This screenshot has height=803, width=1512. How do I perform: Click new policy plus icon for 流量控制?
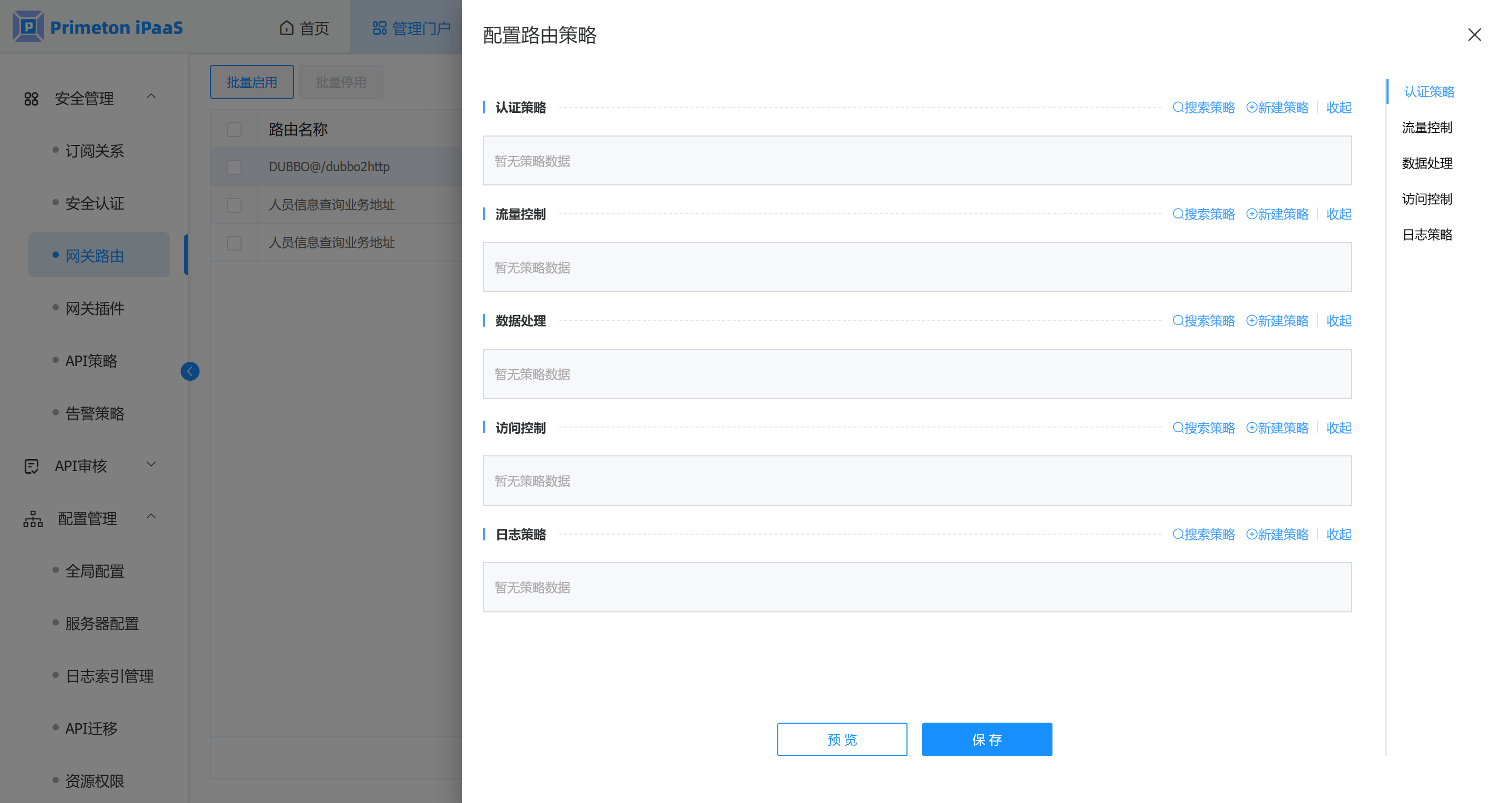(x=1251, y=214)
